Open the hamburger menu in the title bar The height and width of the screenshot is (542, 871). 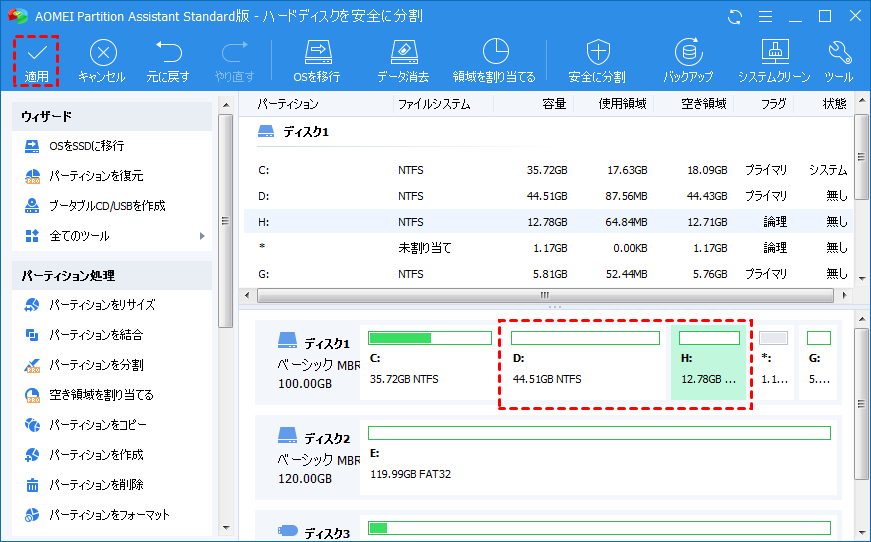(765, 17)
